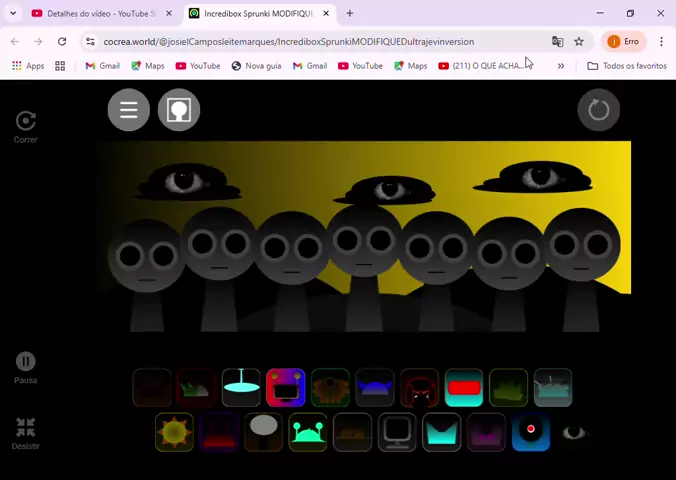Pick the blue icon with red dot
676x480 pixels.
click(x=530, y=432)
